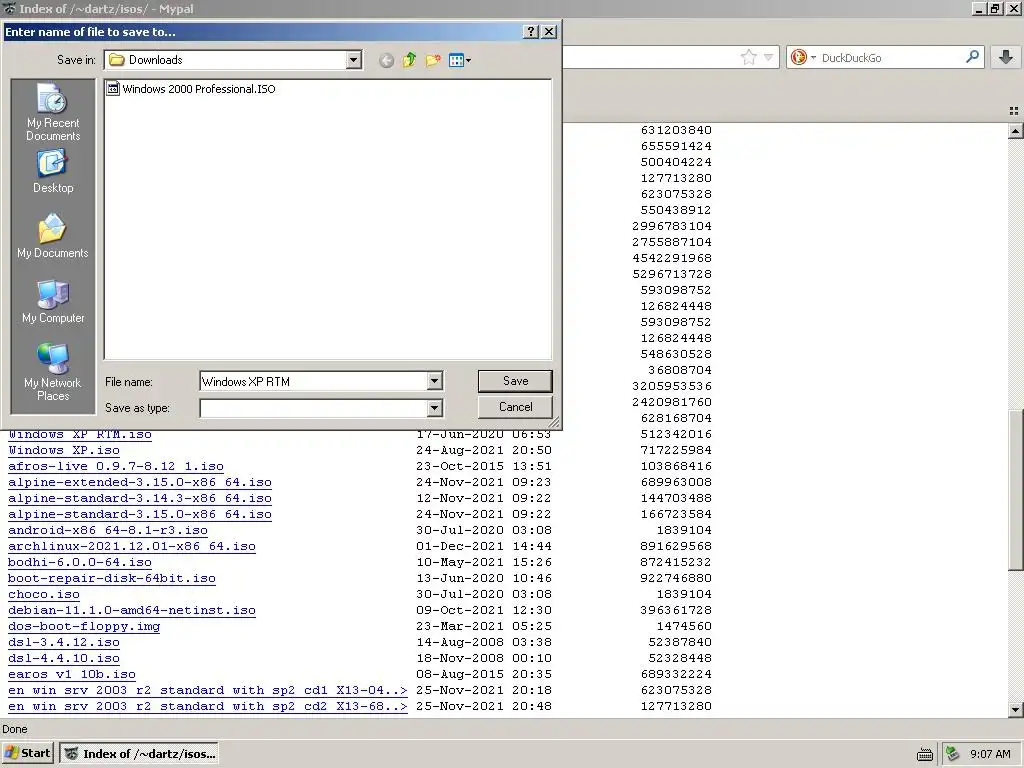The image size is (1024, 768).
Task: Open the bodhi-6.0.0-64.iso link
Action: (x=80, y=562)
